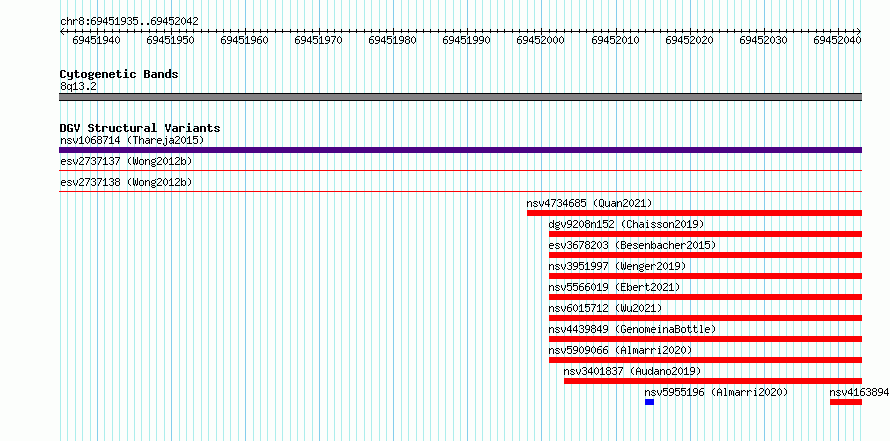This screenshot has width=890, height=441.
Task: Select the red bar under dgv9208n152
Action: tap(706, 234)
